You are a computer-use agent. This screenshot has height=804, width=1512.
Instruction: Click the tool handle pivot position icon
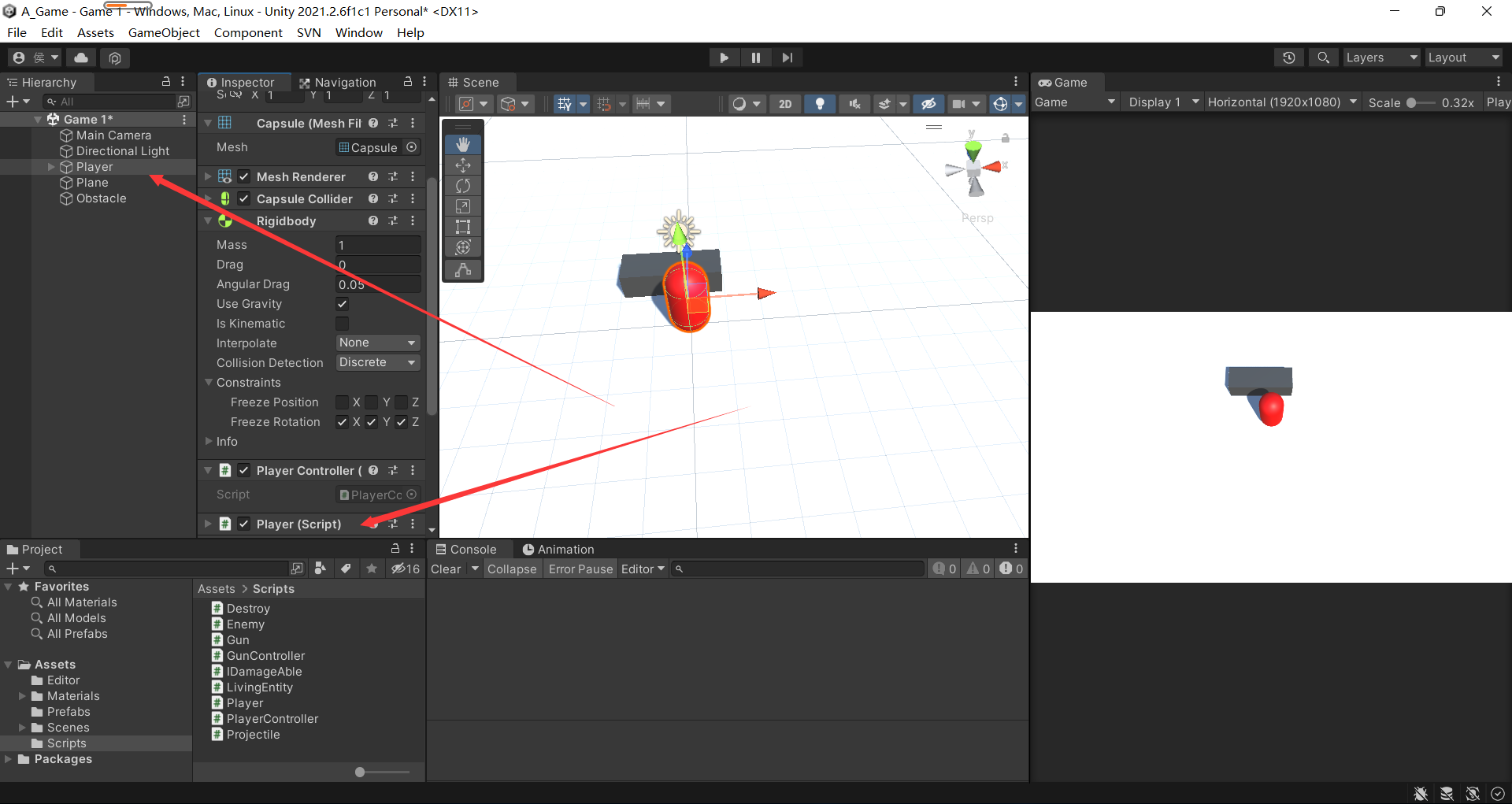click(466, 103)
